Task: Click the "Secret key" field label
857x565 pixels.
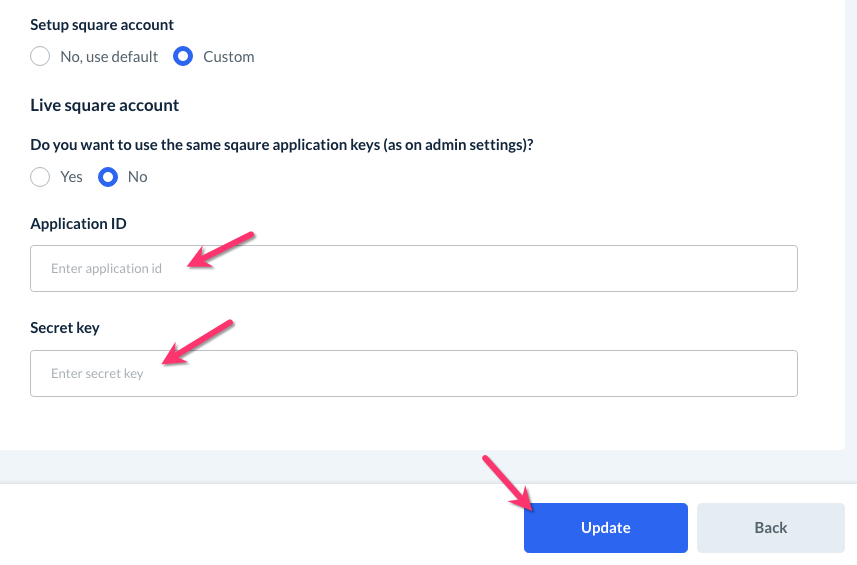Action: pyautogui.click(x=65, y=328)
